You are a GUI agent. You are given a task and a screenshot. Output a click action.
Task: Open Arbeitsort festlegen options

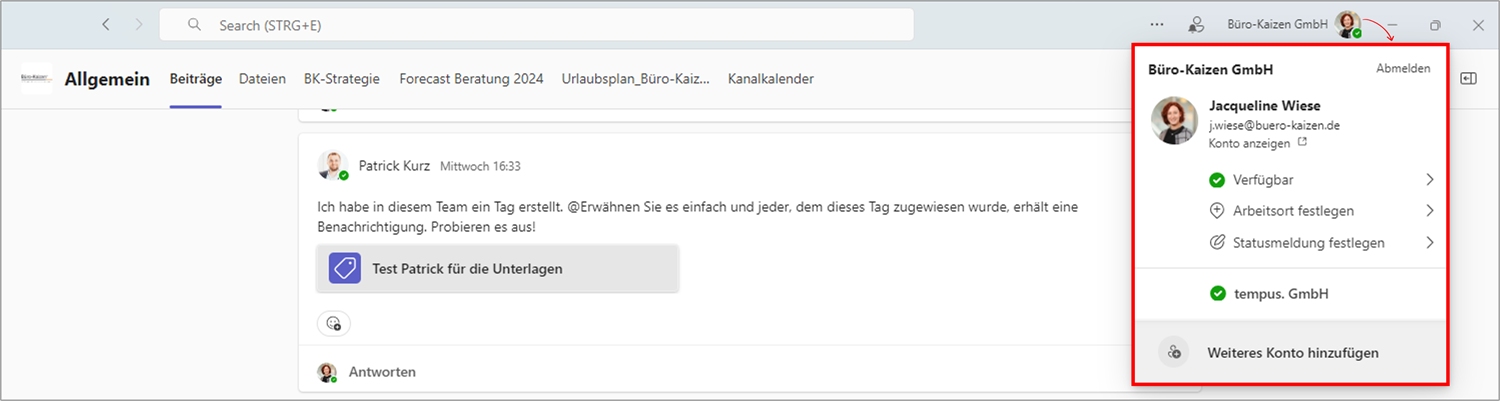(x=1322, y=211)
